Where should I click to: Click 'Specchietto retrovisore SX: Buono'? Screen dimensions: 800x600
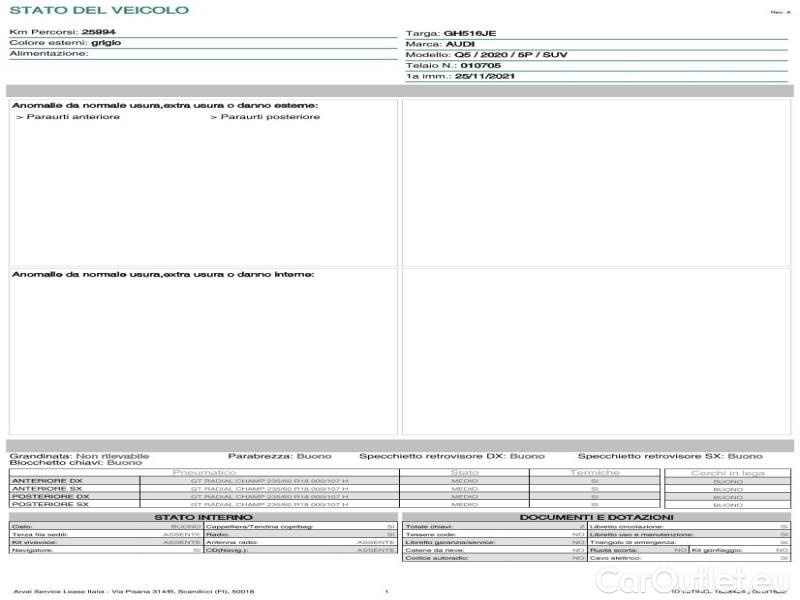click(x=670, y=456)
